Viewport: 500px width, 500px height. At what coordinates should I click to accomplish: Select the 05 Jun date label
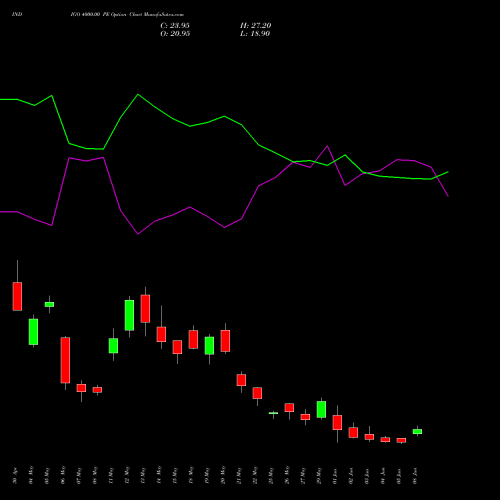point(399,476)
